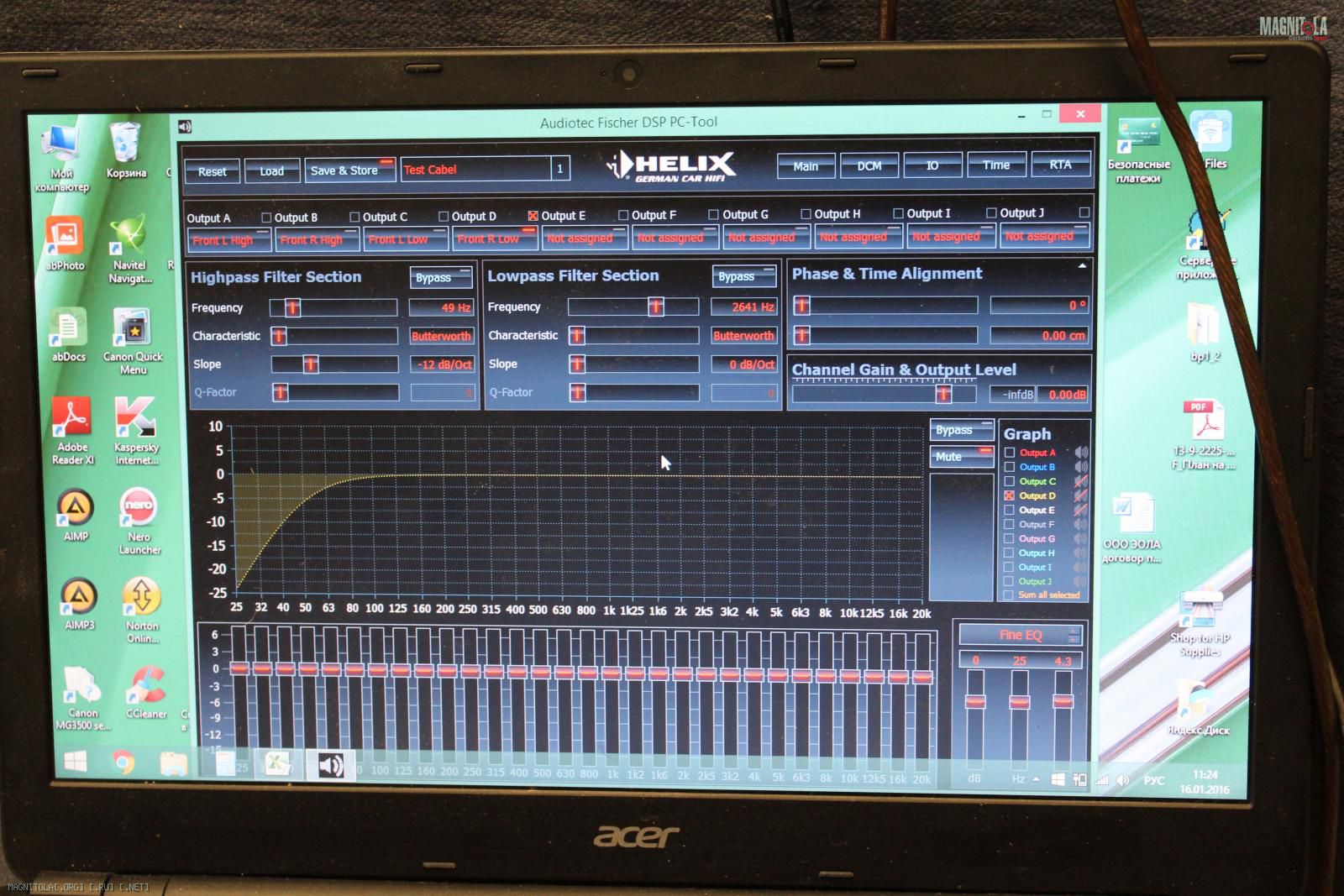Open the Windows Start menu
Screen dimensions: 1344x896
(x=76, y=762)
